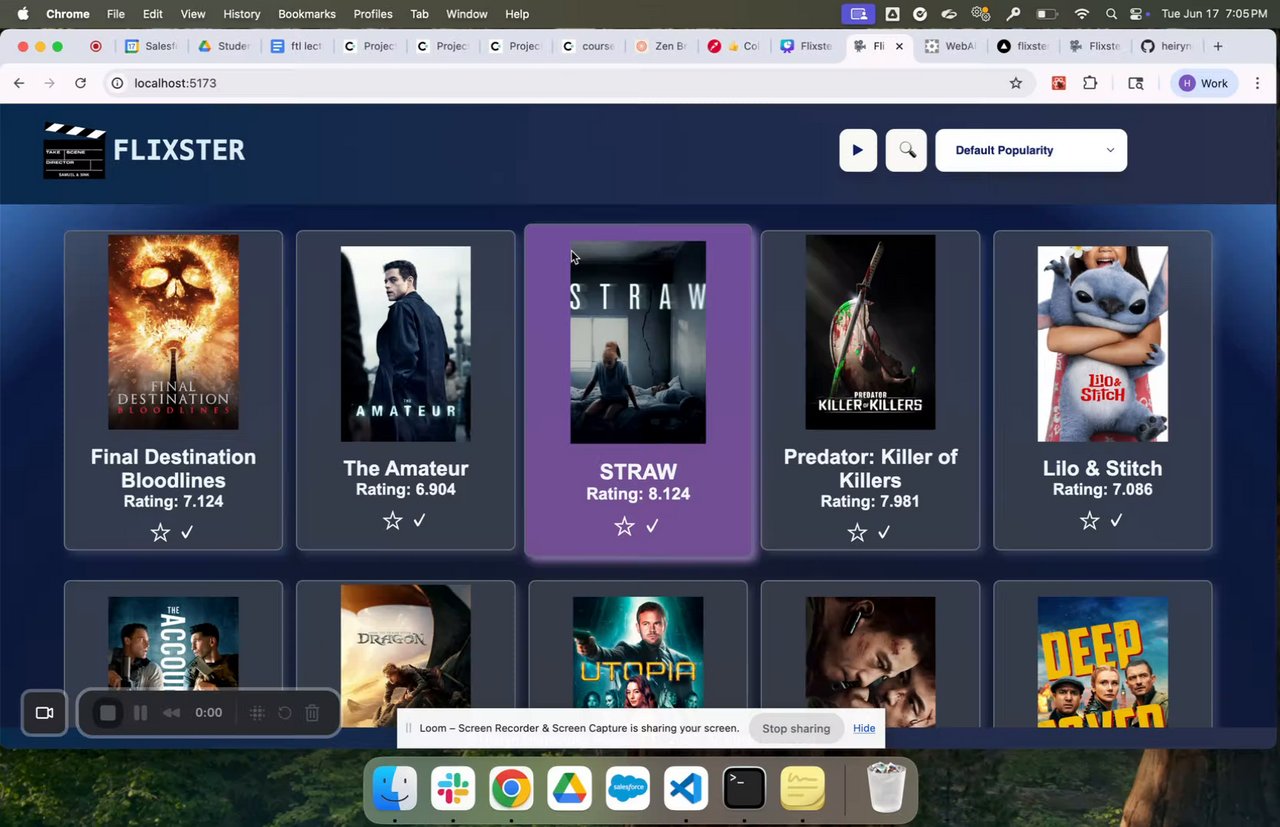Switch to the Salesforce browser tab
1280x827 pixels.
click(150, 46)
